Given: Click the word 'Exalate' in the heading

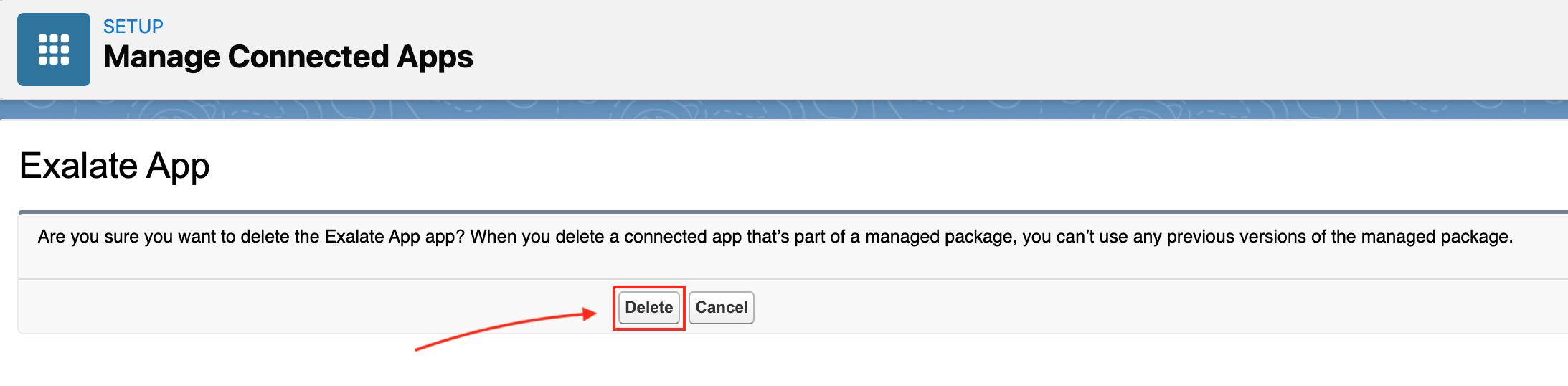Looking at the screenshot, I should (79, 166).
